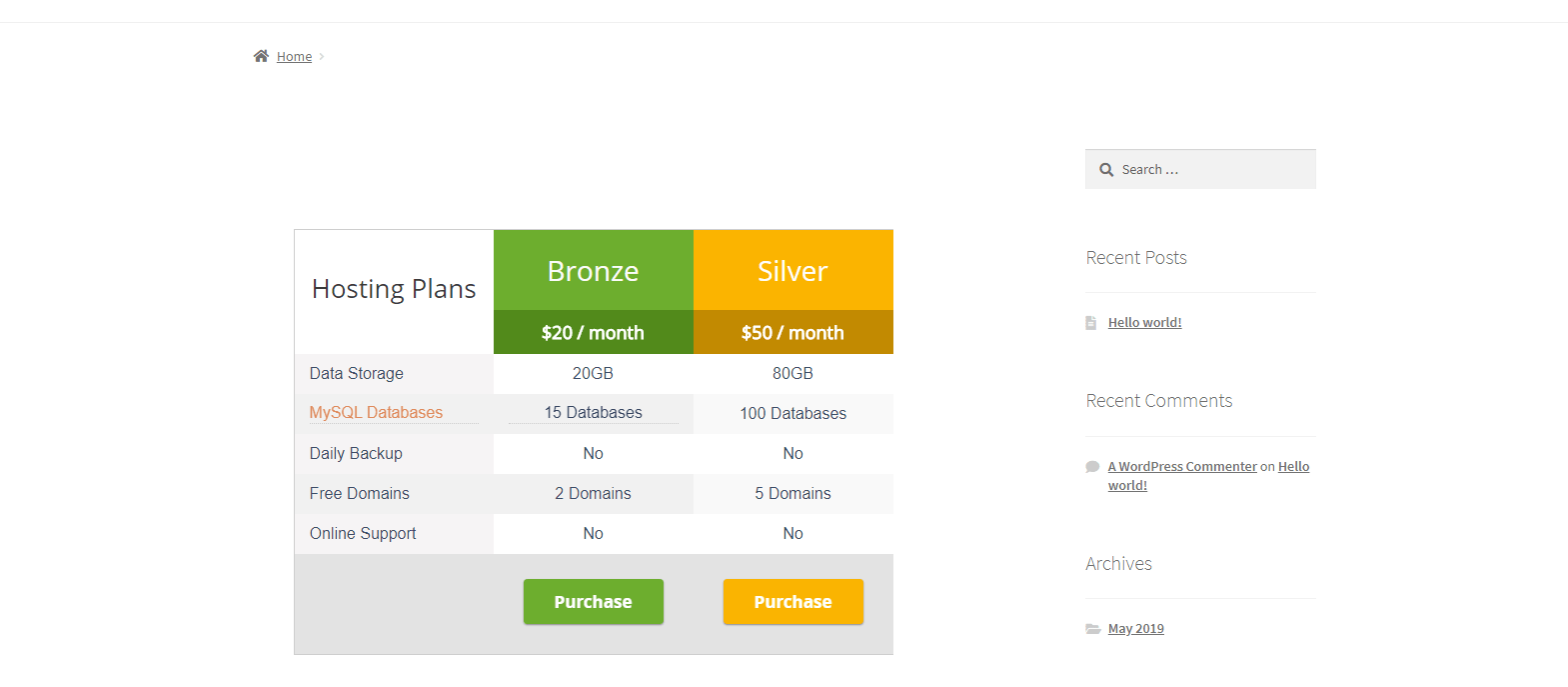Click the $20 / month price cell
Screen dimensions: 1568x687
pos(594,332)
